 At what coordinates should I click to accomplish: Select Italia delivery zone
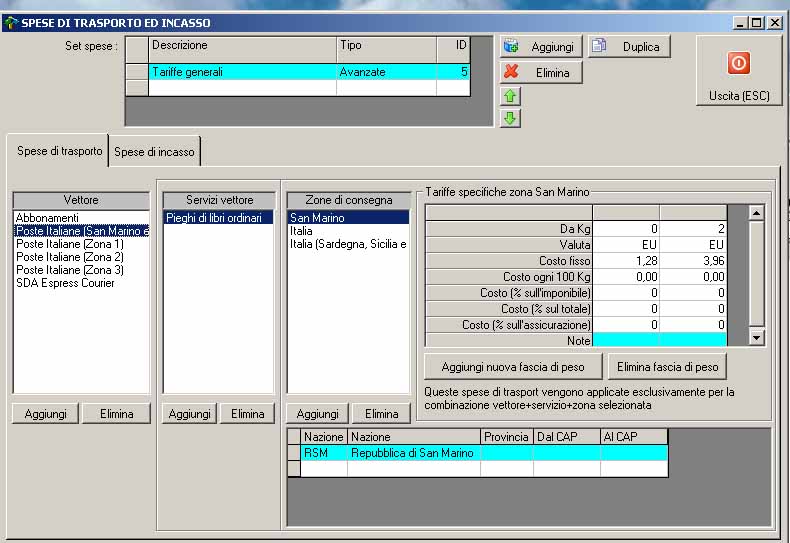348,231
